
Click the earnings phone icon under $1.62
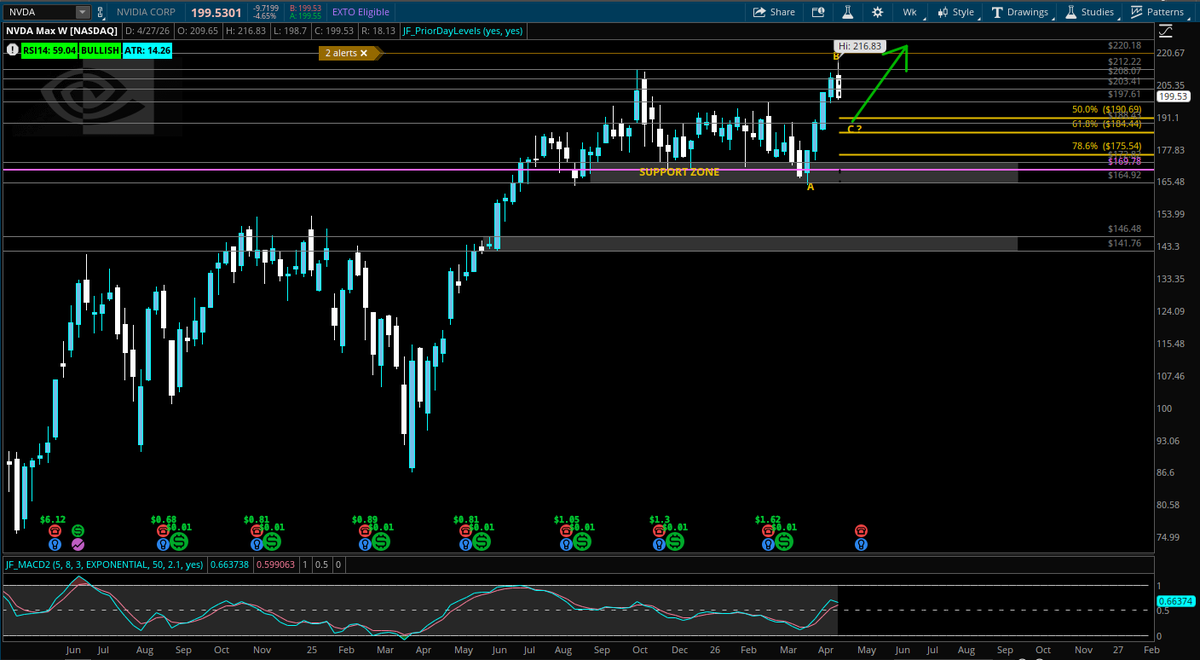pos(767,533)
